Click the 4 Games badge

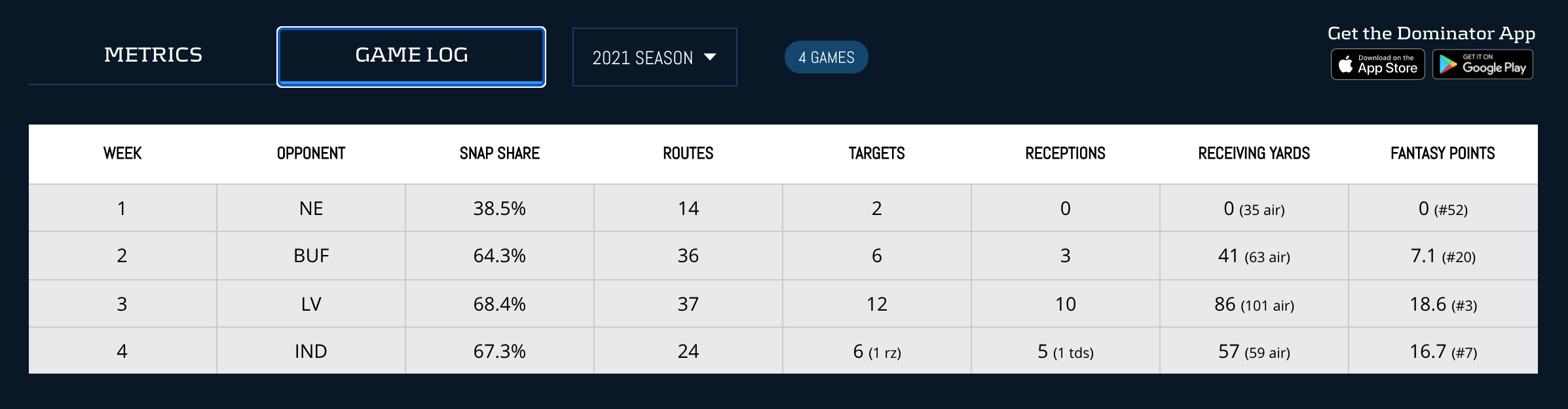[826, 57]
